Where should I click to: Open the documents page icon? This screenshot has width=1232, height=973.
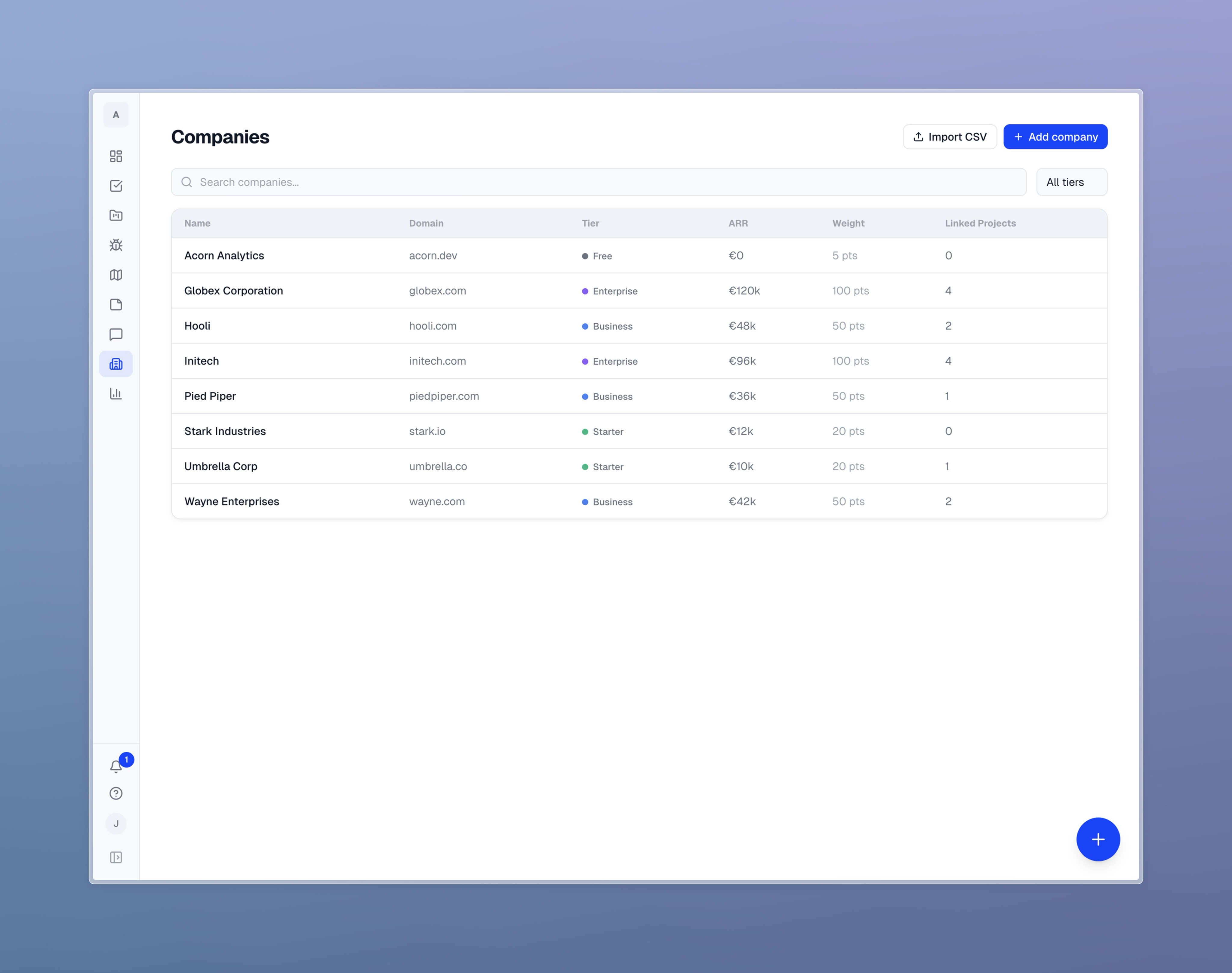[116, 304]
